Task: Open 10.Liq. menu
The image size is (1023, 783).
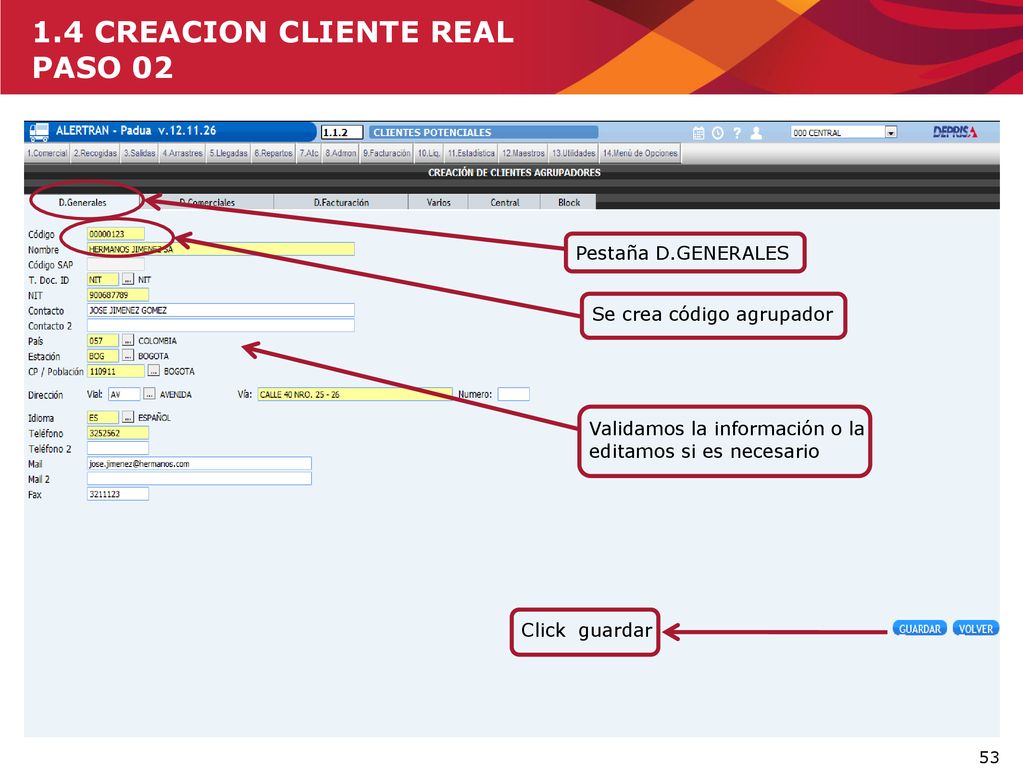Action: 429,153
